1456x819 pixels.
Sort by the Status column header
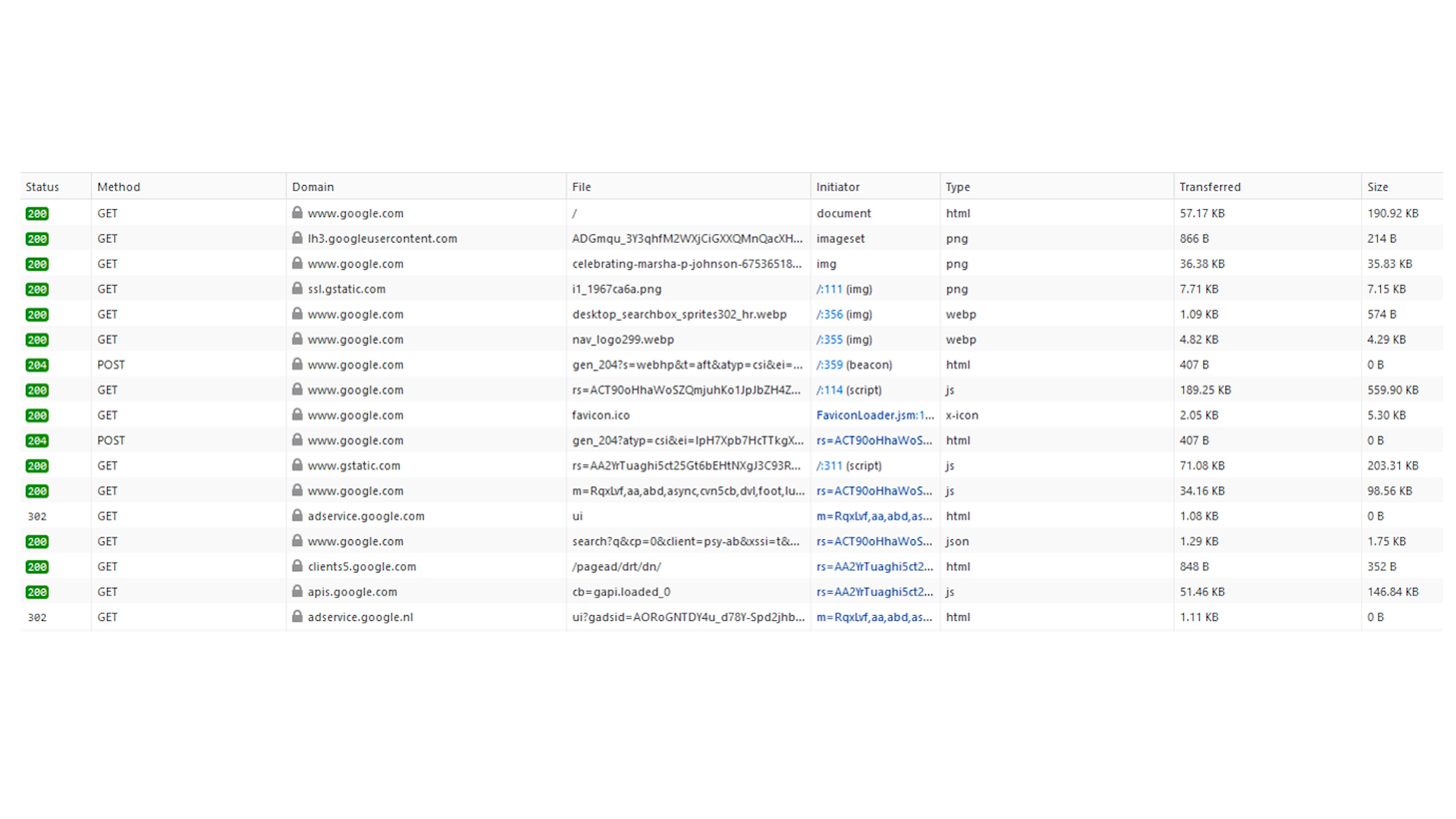coord(42,187)
